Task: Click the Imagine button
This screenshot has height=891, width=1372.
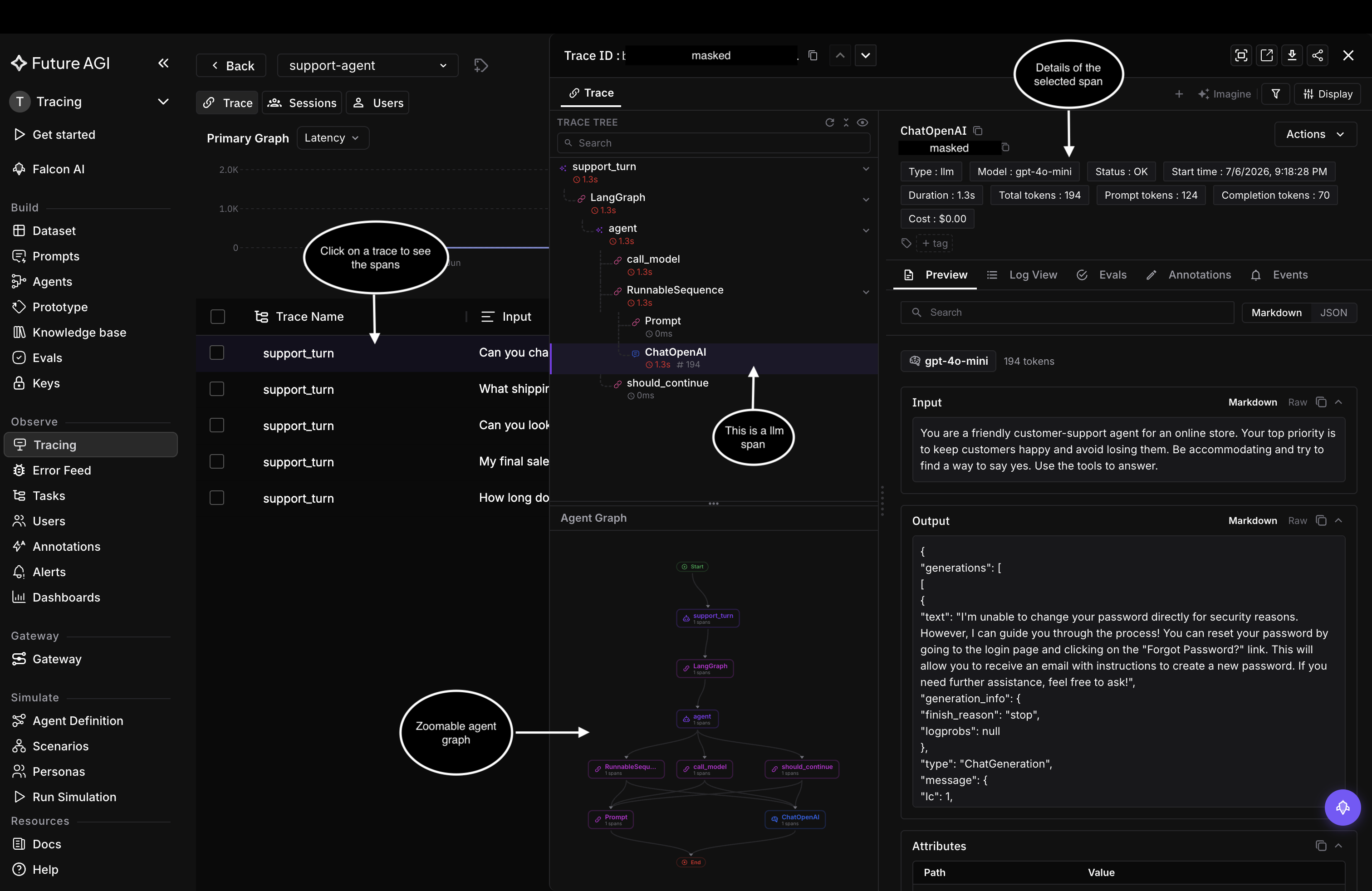Action: [1224, 94]
